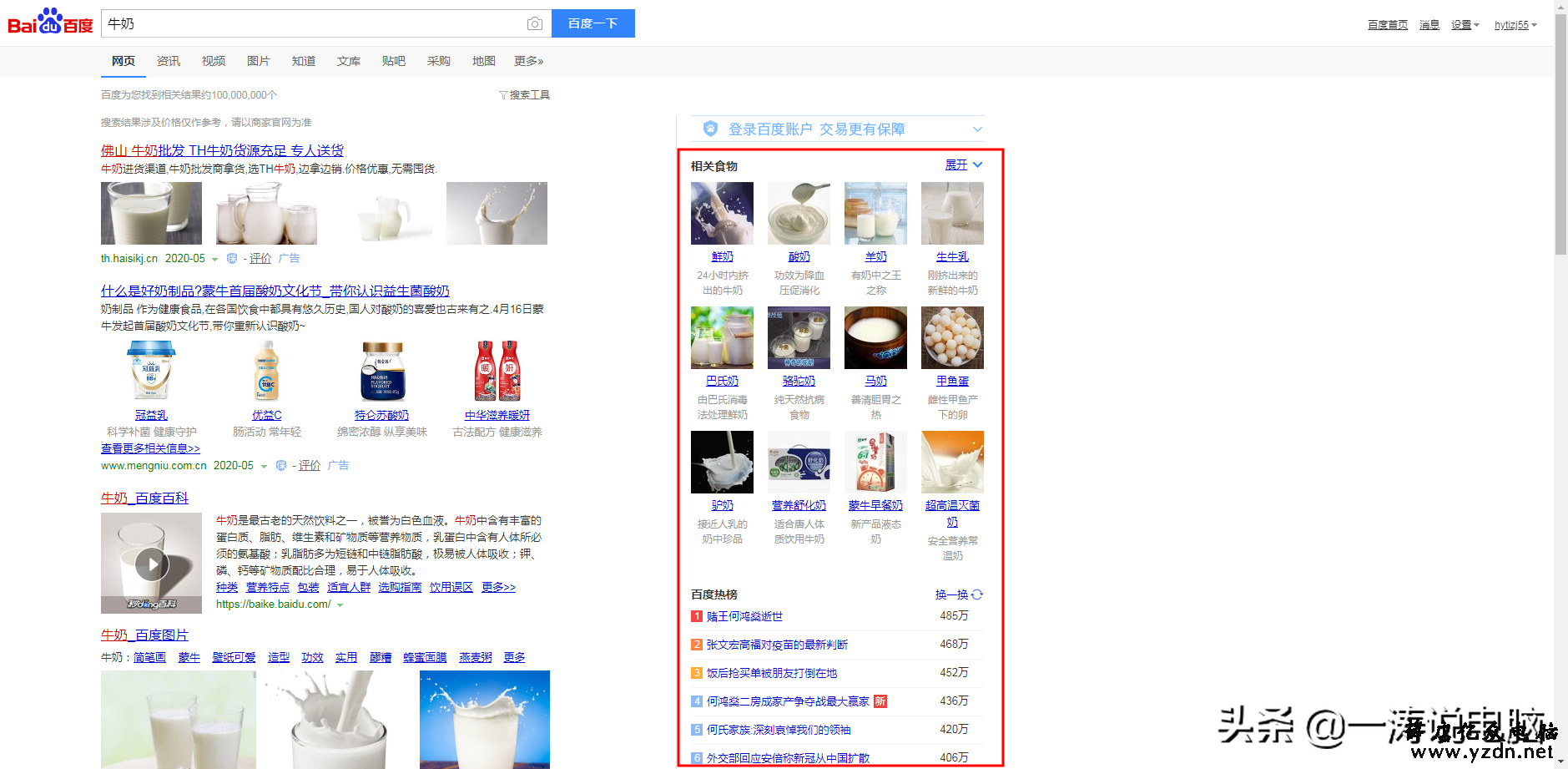Image resolution: width=1568 pixels, height=769 pixels.
Task: Refresh hot list with 换一换 icon
Action: click(x=977, y=594)
